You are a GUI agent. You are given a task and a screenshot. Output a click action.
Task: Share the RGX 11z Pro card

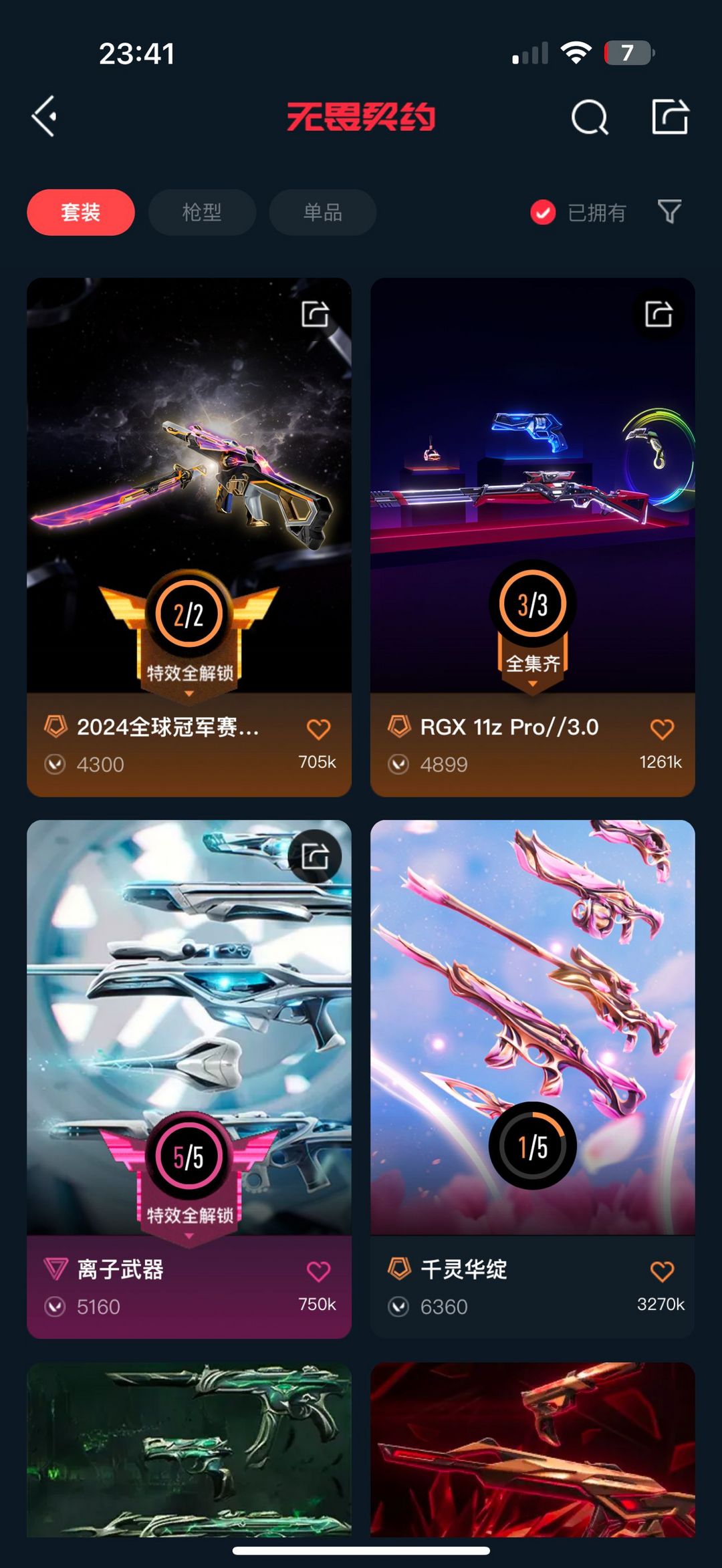[658, 313]
